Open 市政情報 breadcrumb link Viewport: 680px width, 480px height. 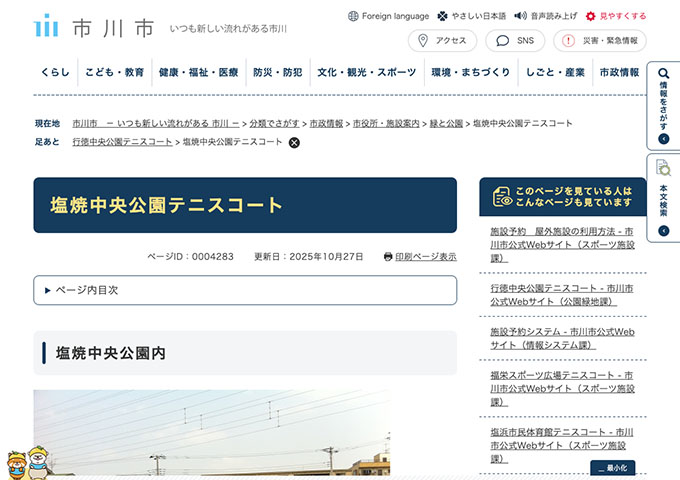pyautogui.click(x=326, y=124)
